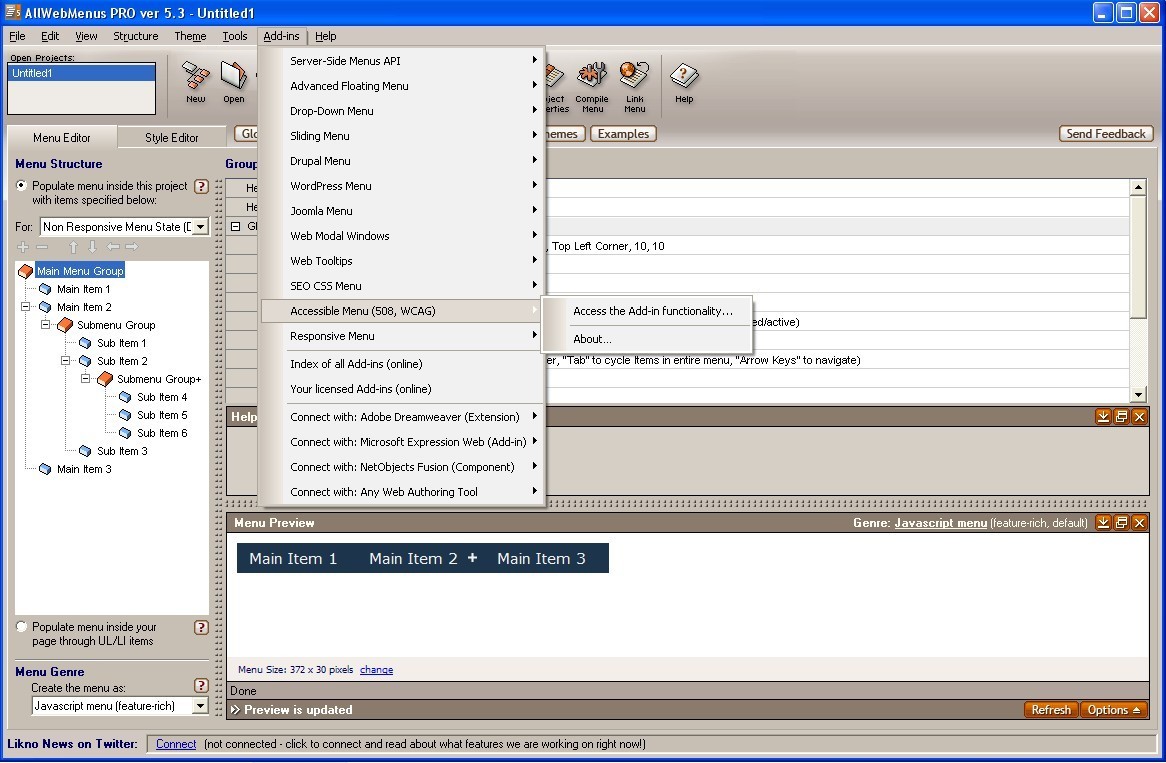Viewport: 1166px width, 763px height.
Task: Click the Send Feedback button
Action: pos(1106,134)
